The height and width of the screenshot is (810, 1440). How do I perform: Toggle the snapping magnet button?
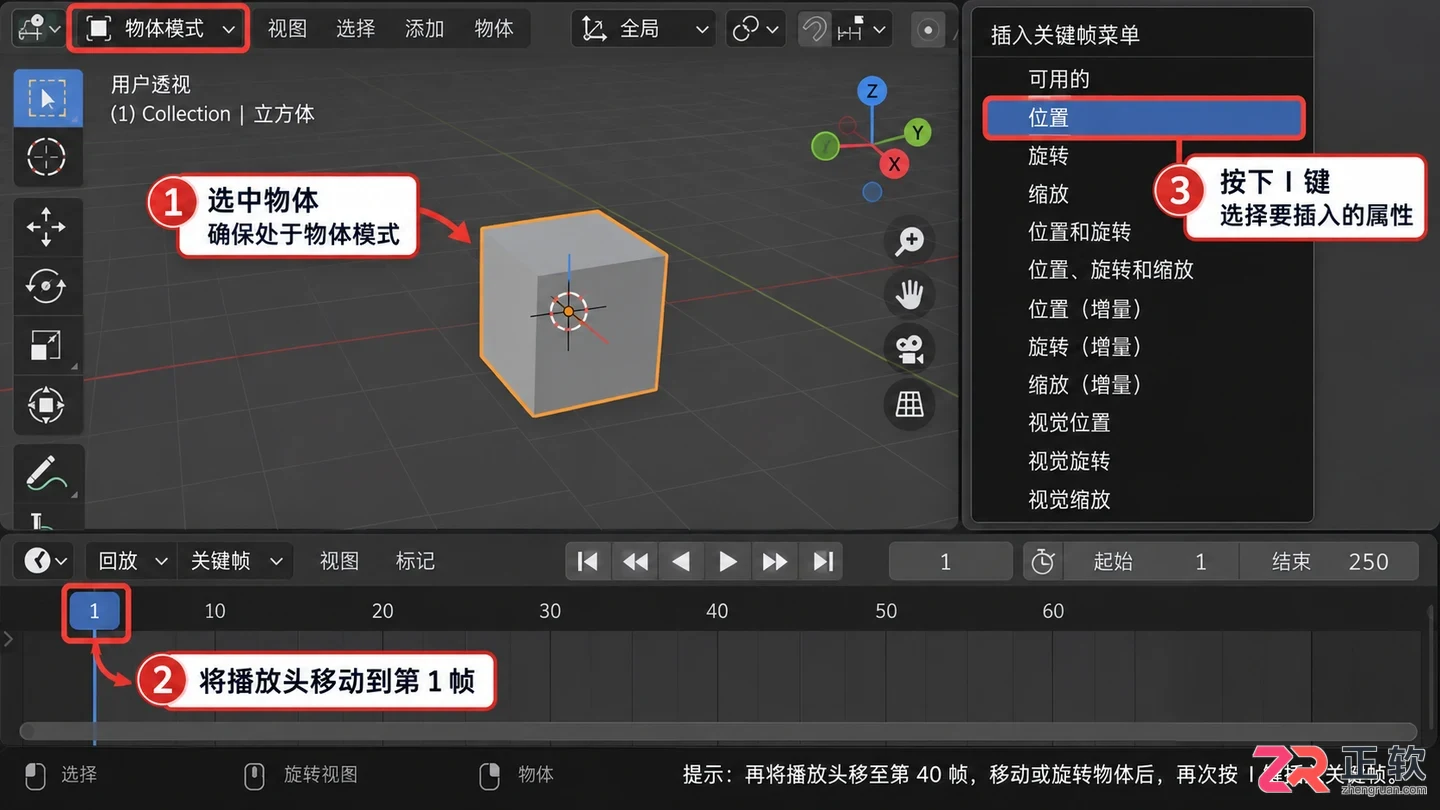815,30
